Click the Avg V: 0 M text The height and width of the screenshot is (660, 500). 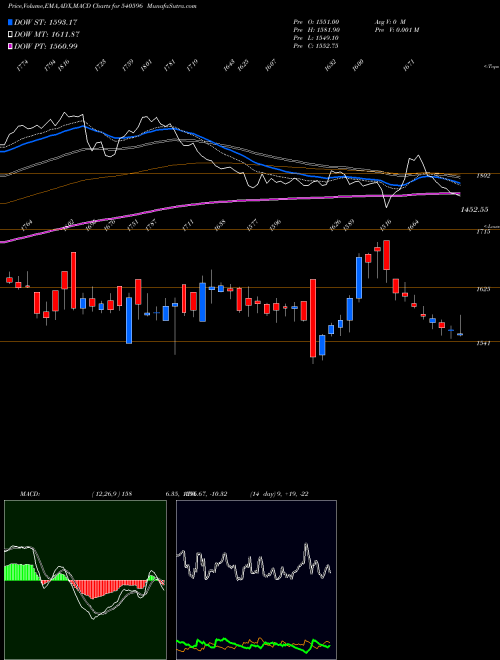pyautogui.click(x=389, y=22)
